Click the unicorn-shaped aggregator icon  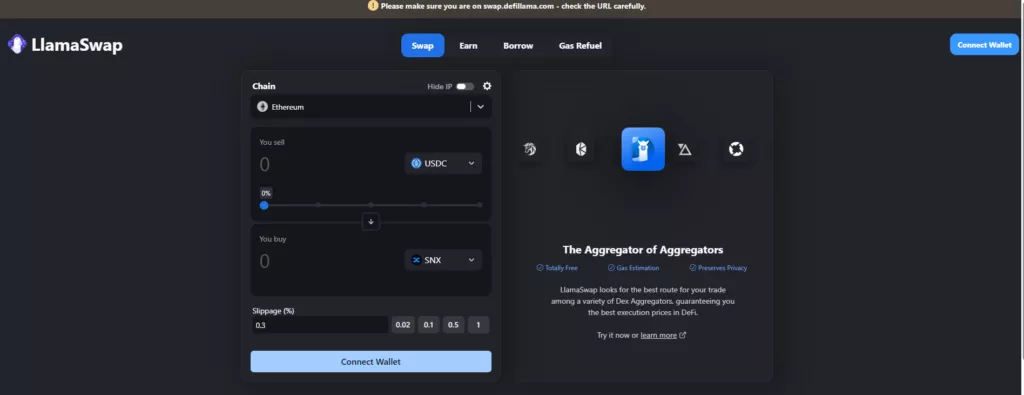tap(530, 150)
